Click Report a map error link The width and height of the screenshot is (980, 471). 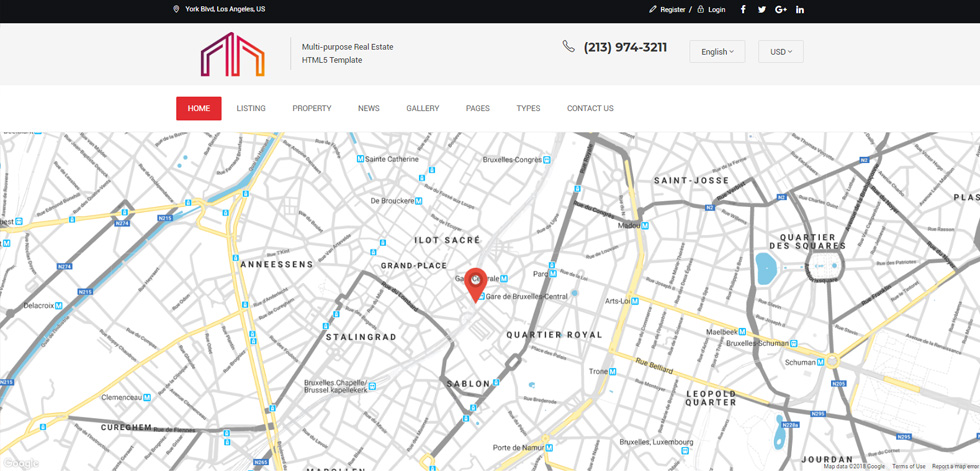(x=956, y=467)
